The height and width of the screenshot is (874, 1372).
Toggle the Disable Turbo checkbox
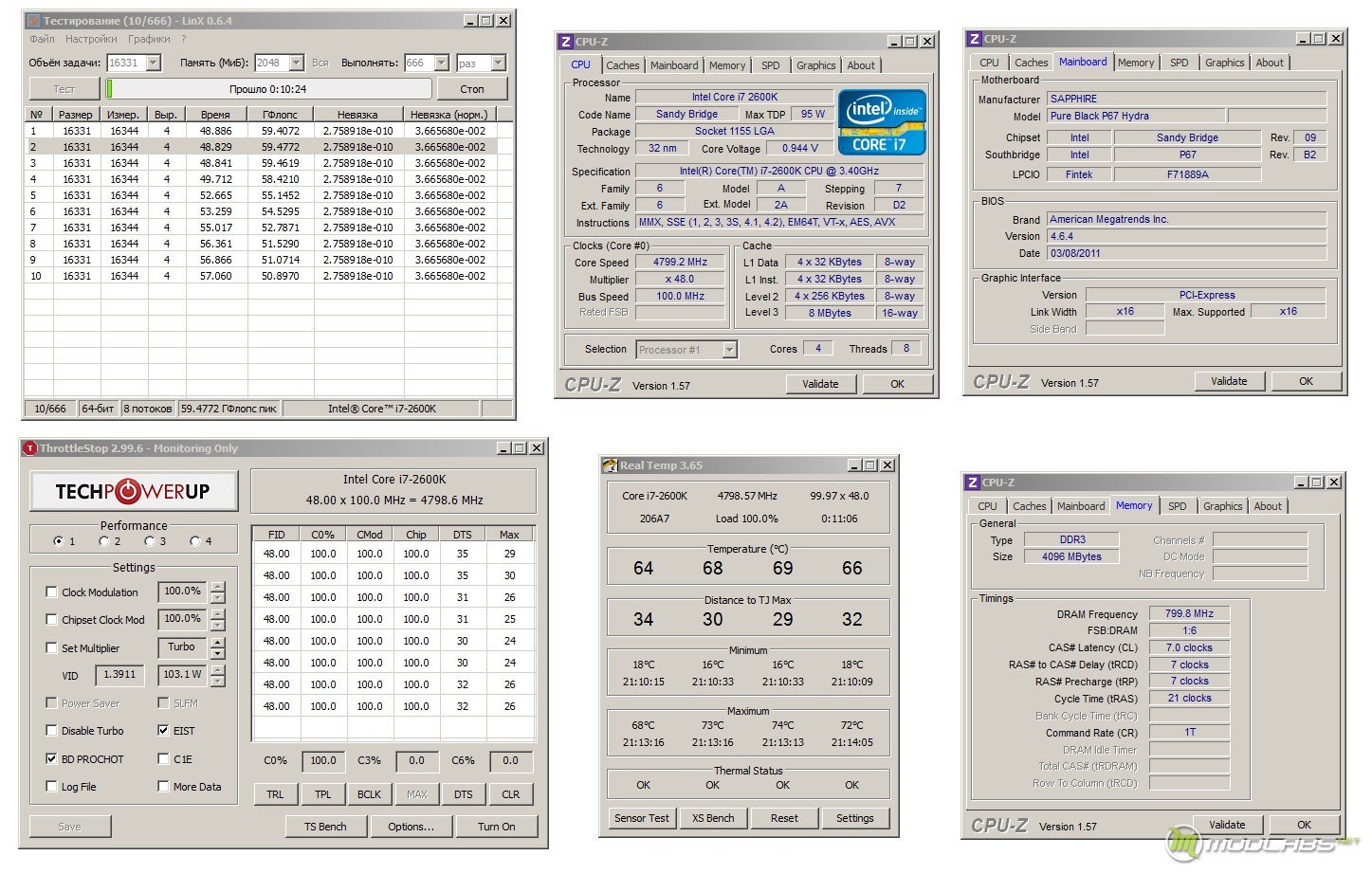(52, 731)
